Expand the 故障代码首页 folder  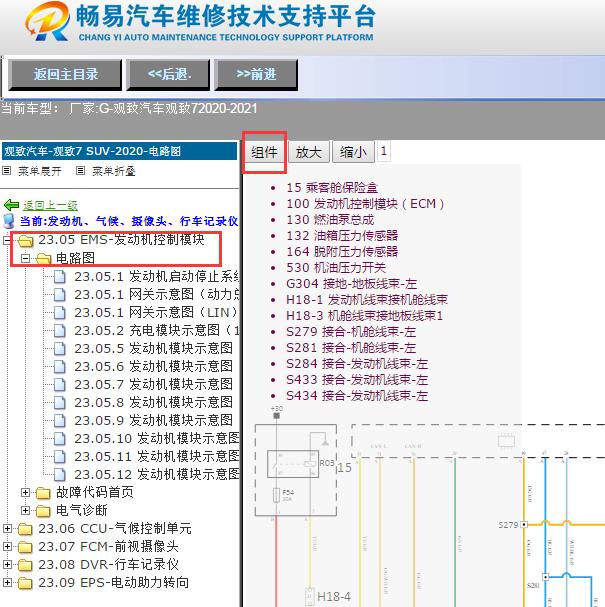tap(25, 492)
